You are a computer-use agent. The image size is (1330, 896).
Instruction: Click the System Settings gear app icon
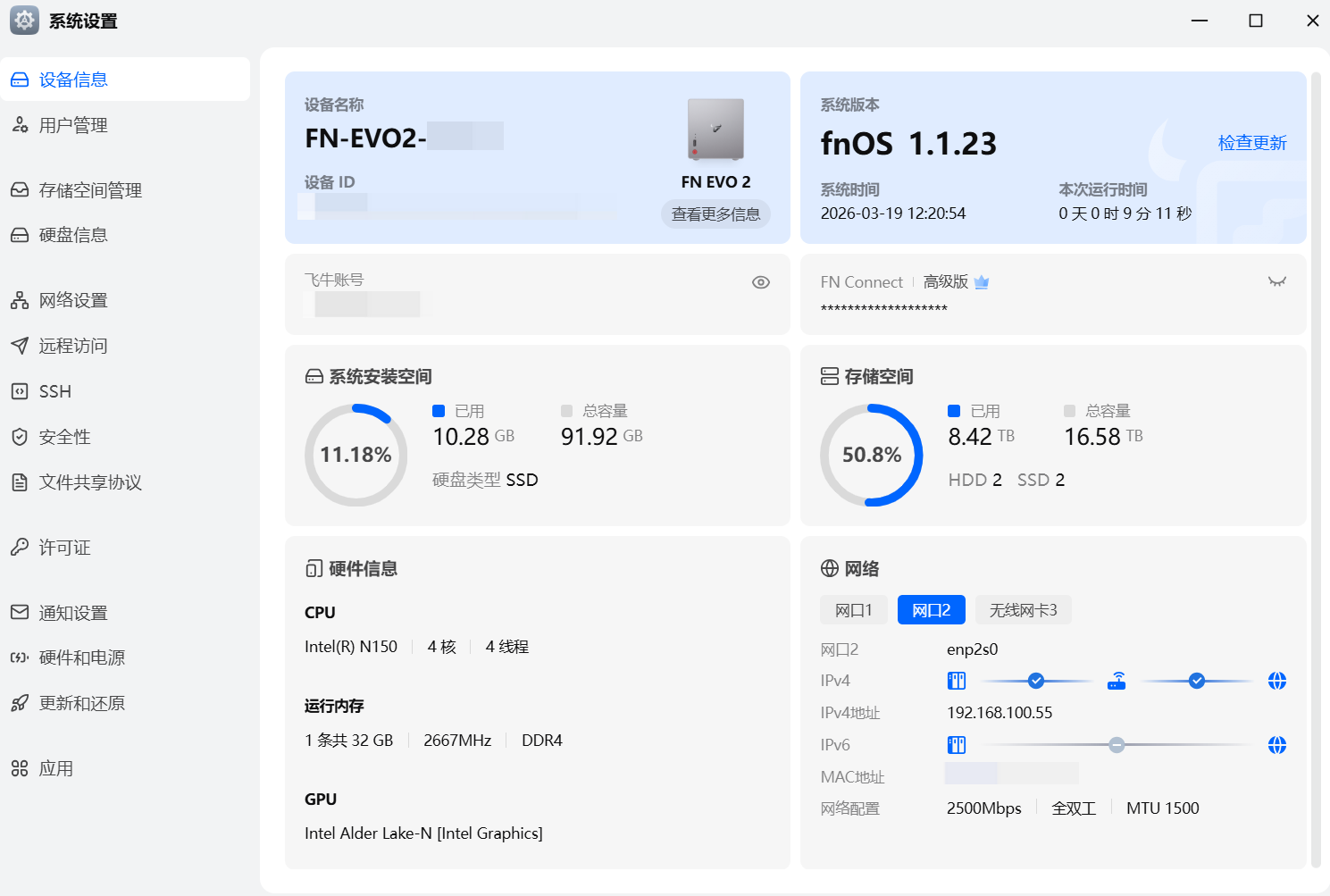point(24,21)
